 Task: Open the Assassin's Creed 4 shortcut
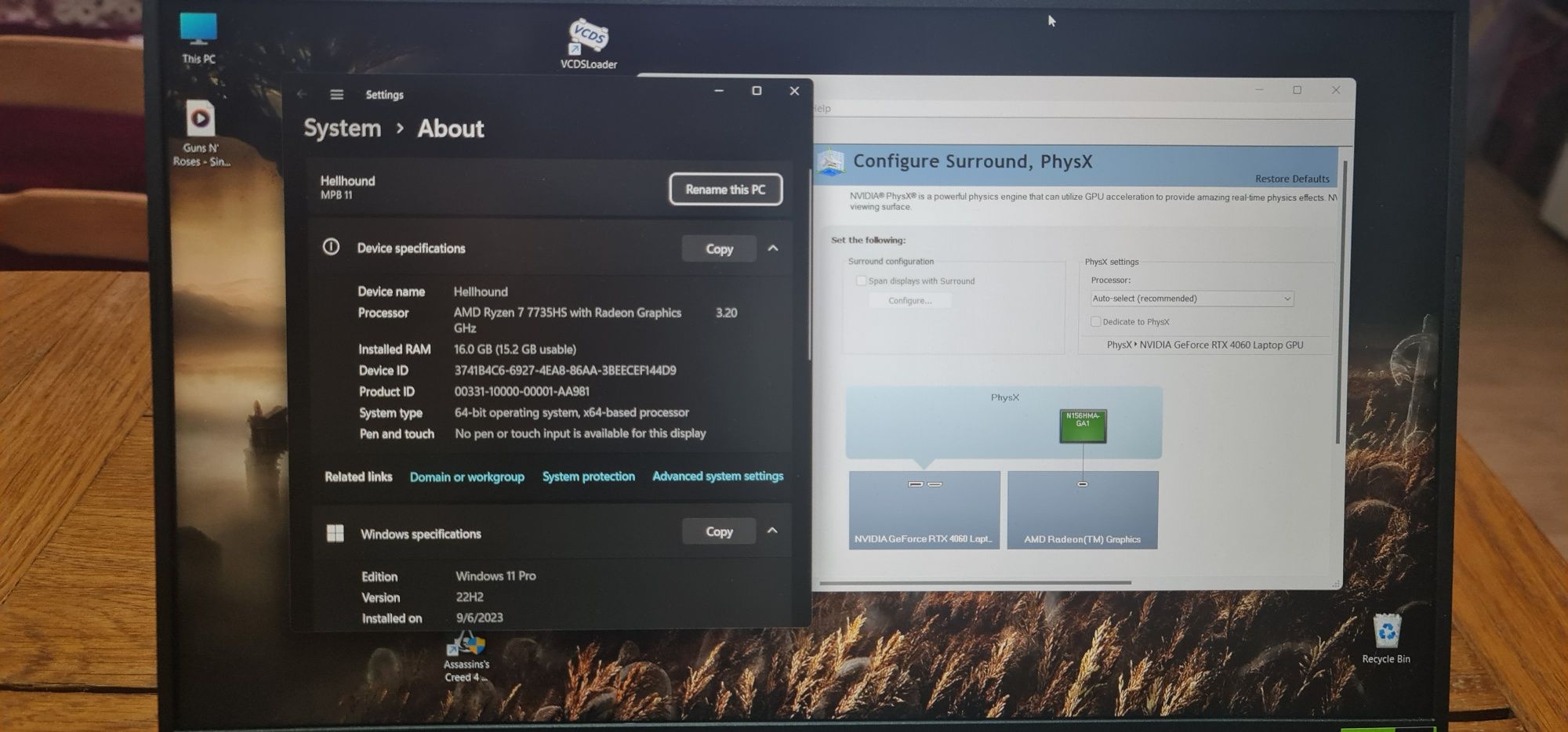466,657
